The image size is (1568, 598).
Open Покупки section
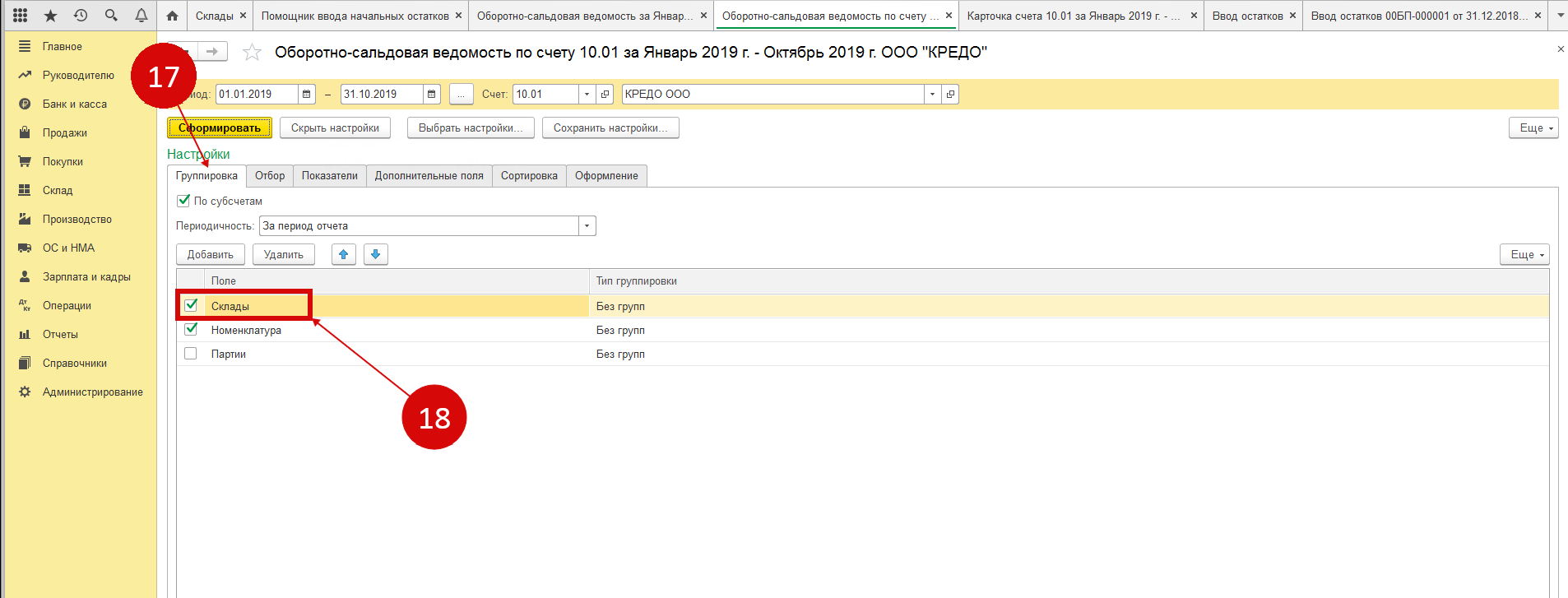[x=63, y=162]
